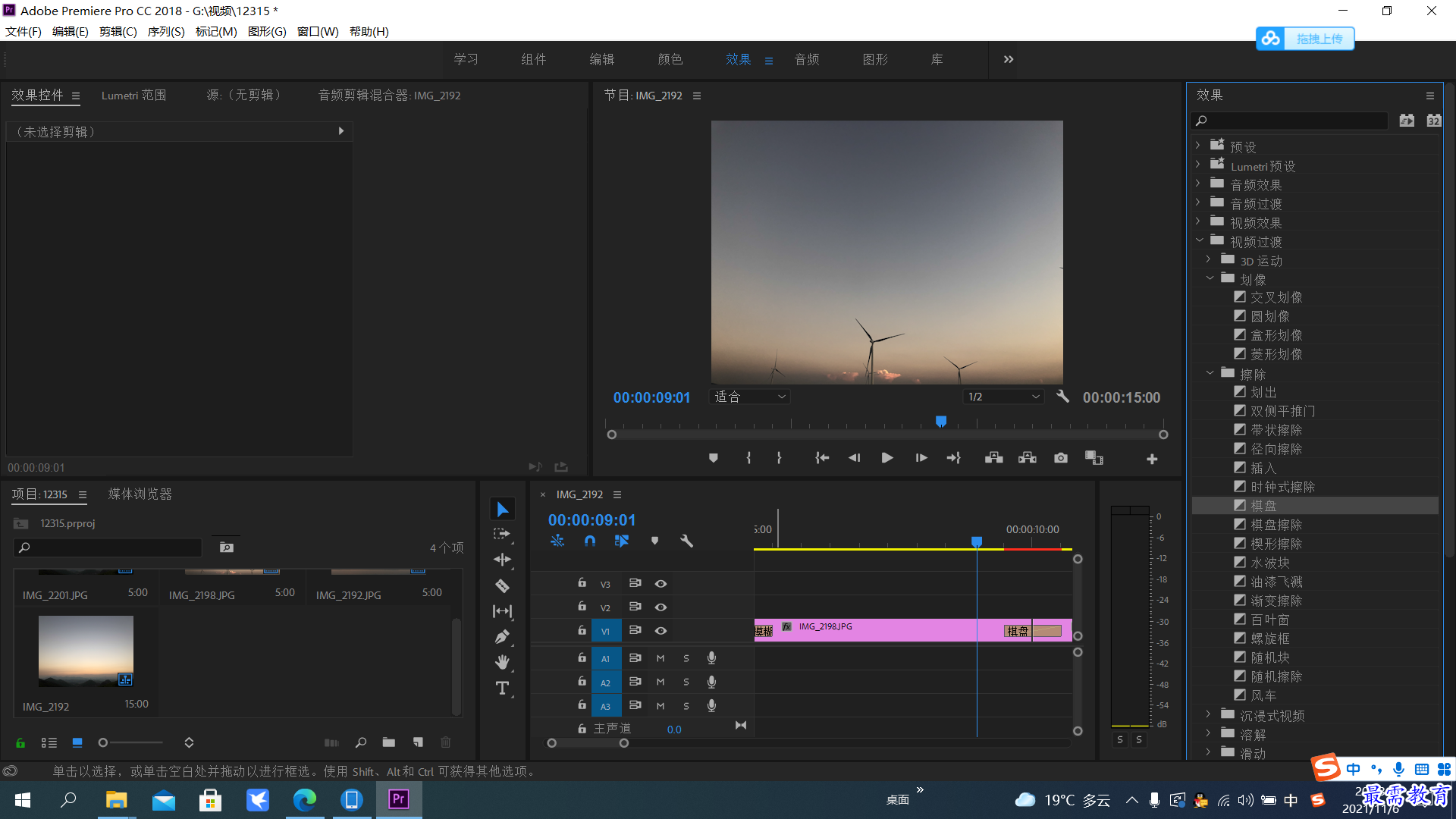This screenshot has height=819, width=1456.
Task: Adjust the project panel thumbnail zoom slider
Action: tap(103, 743)
